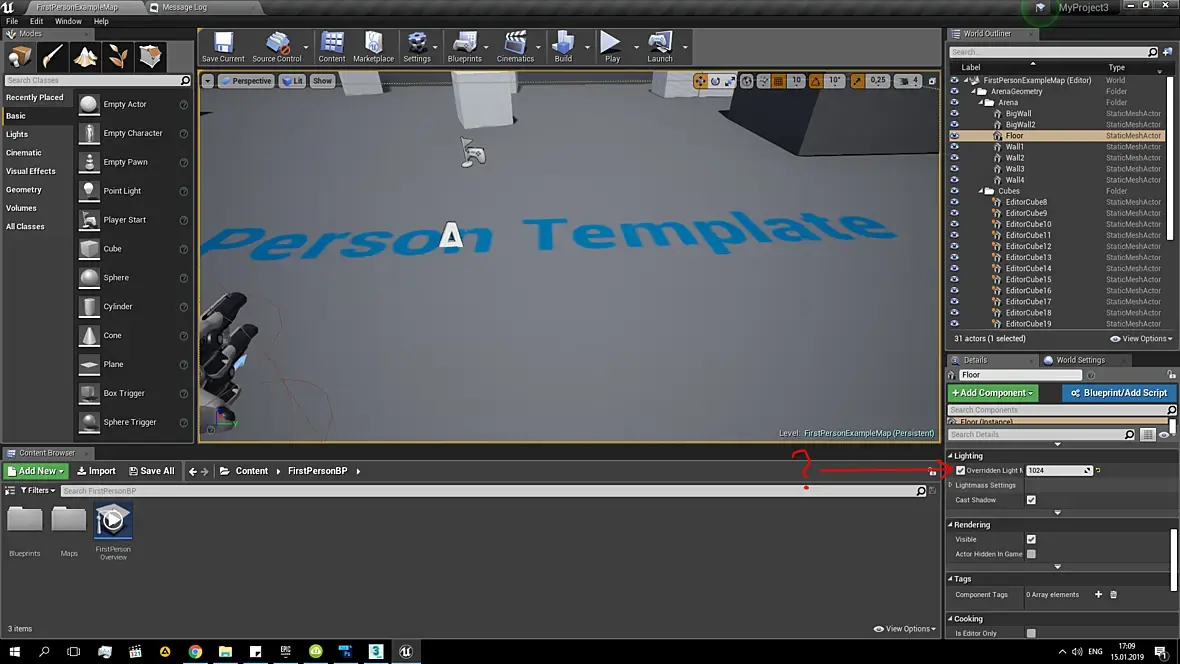Open Play options dropdown arrow
This screenshot has width=1180, height=664.
point(636,47)
